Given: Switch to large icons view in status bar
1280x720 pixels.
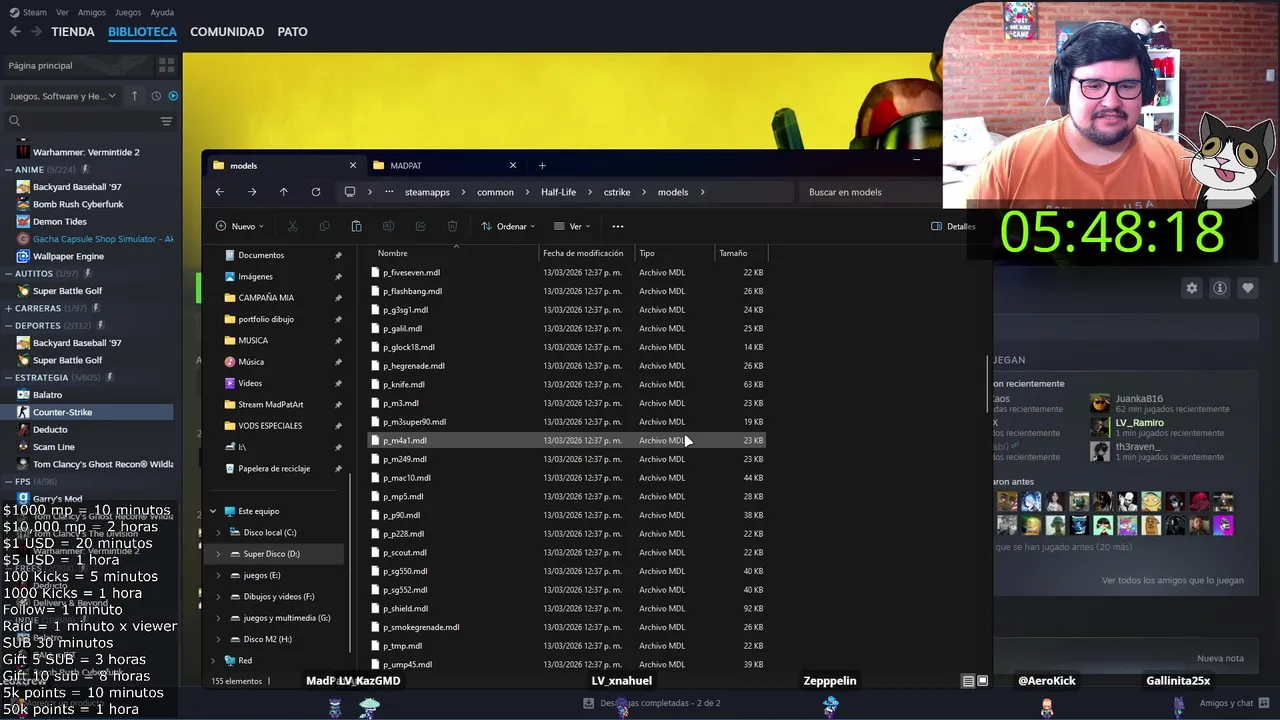Looking at the screenshot, I should (x=982, y=681).
